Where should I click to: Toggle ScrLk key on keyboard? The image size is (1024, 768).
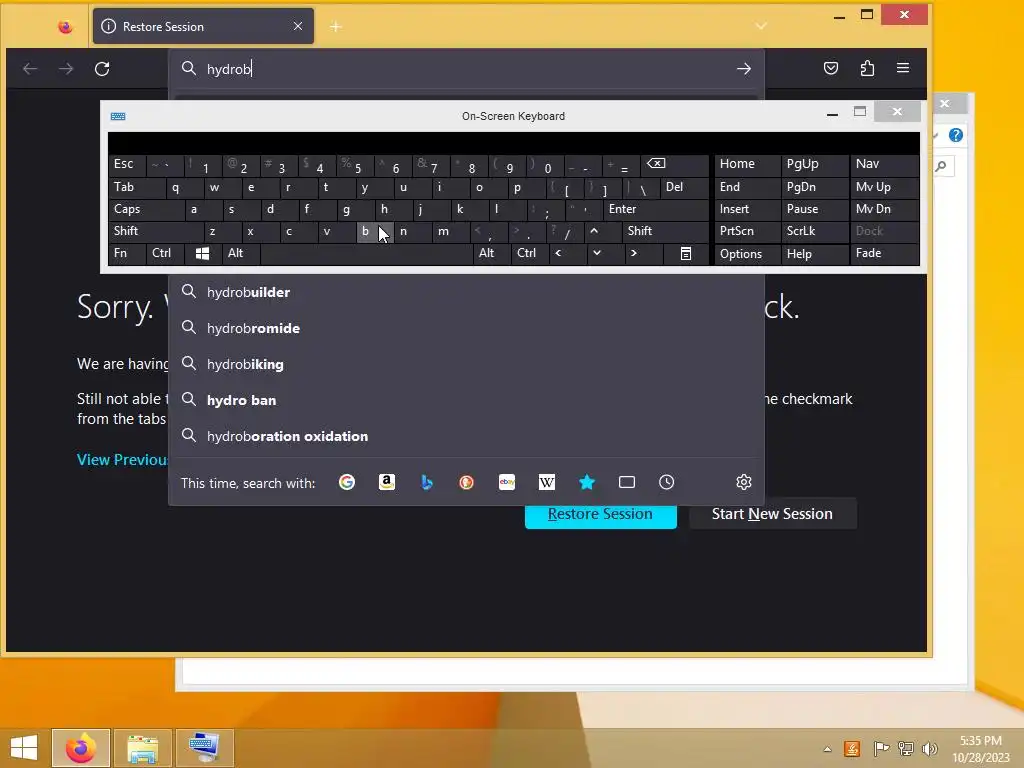814,231
